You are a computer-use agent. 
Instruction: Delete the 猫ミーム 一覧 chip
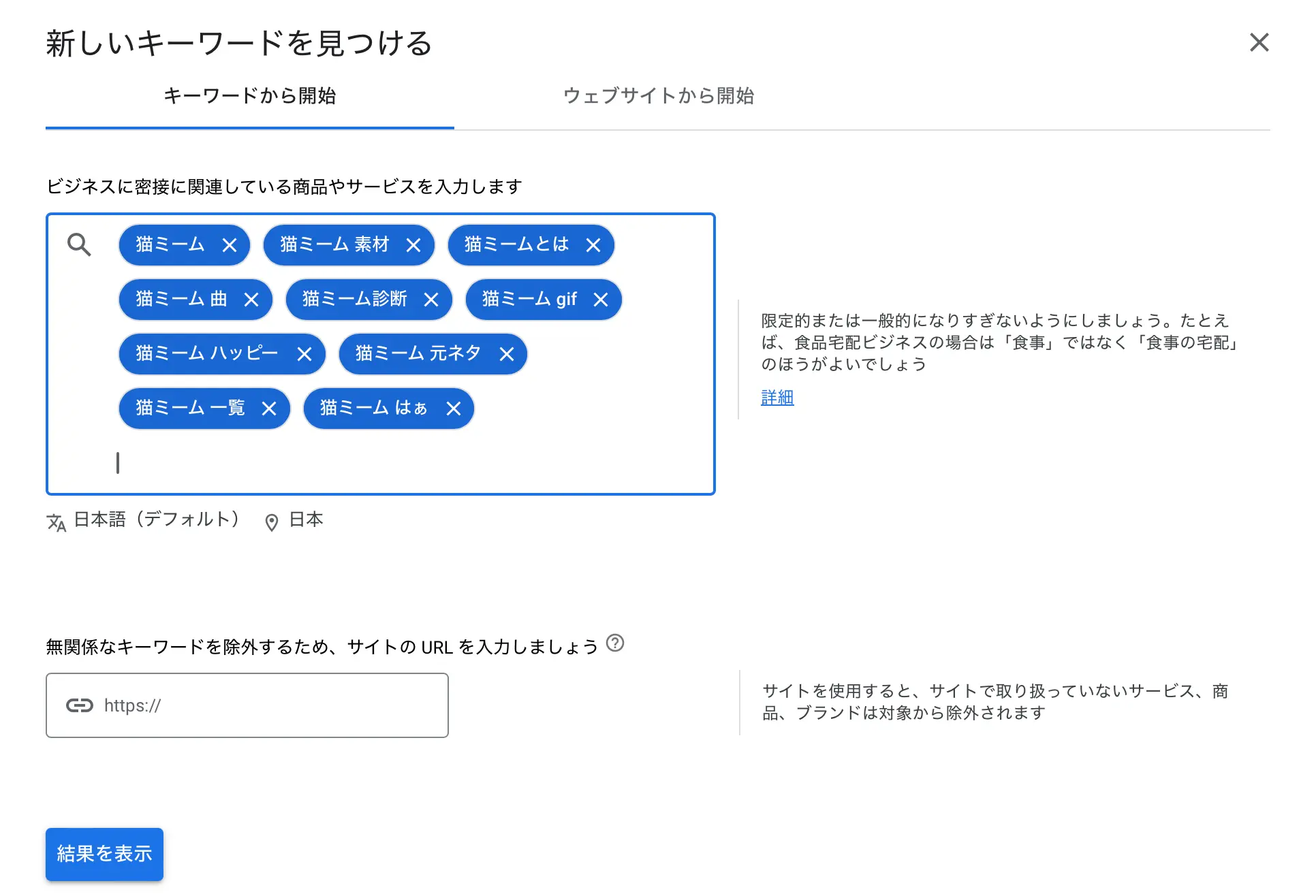click(269, 409)
